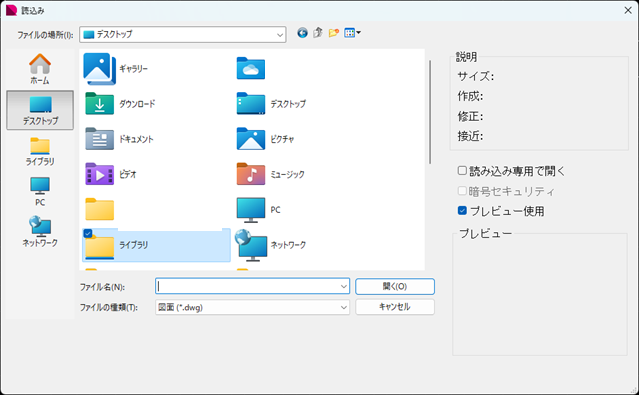Screen dimensions: 639x395
Task: Toggle the ライブラリ item selection checkbox
Action: coord(88,233)
